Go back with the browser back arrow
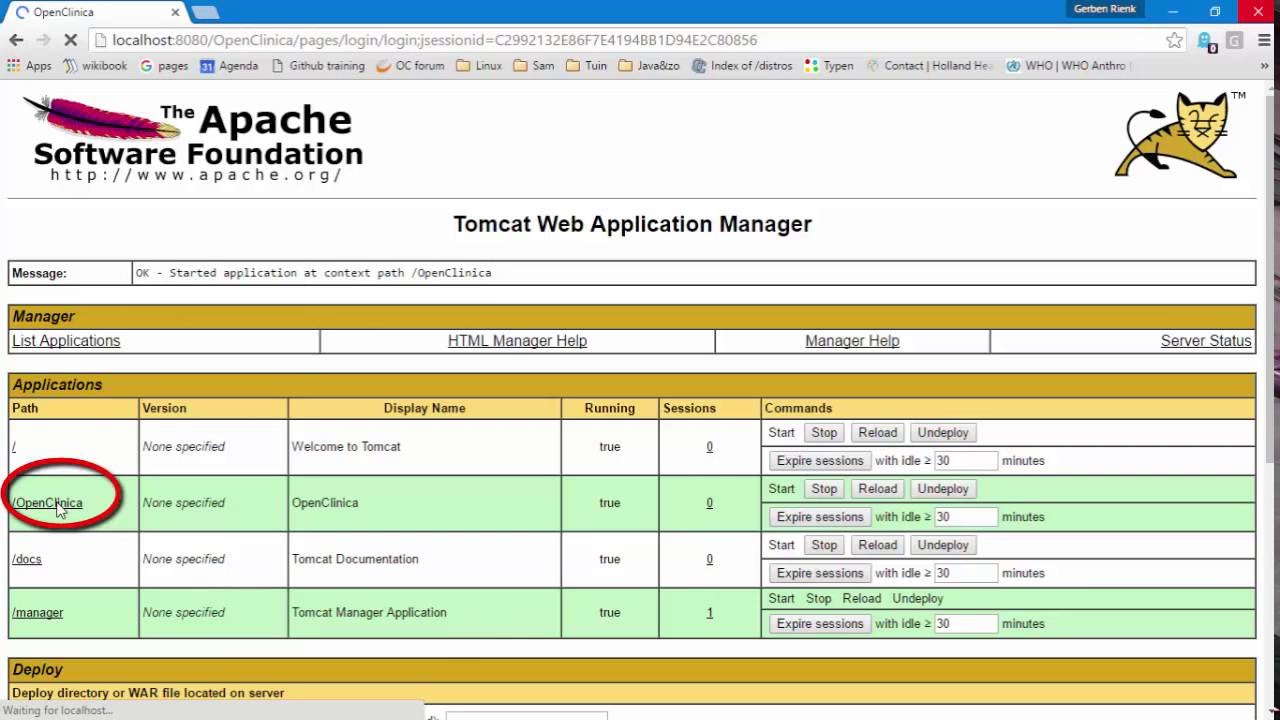Screen dimensions: 1280x720 click(16, 40)
